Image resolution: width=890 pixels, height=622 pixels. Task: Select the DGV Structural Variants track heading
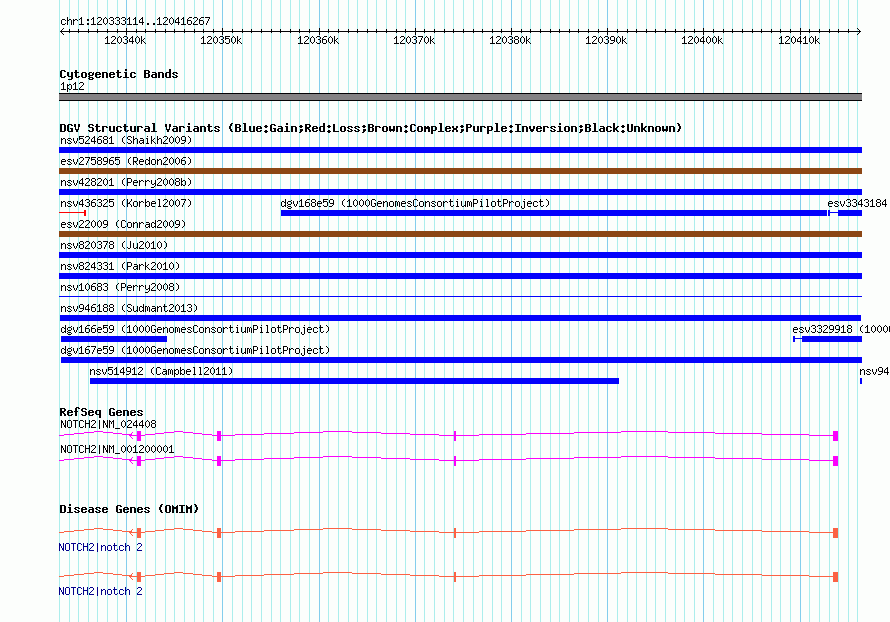coord(370,128)
